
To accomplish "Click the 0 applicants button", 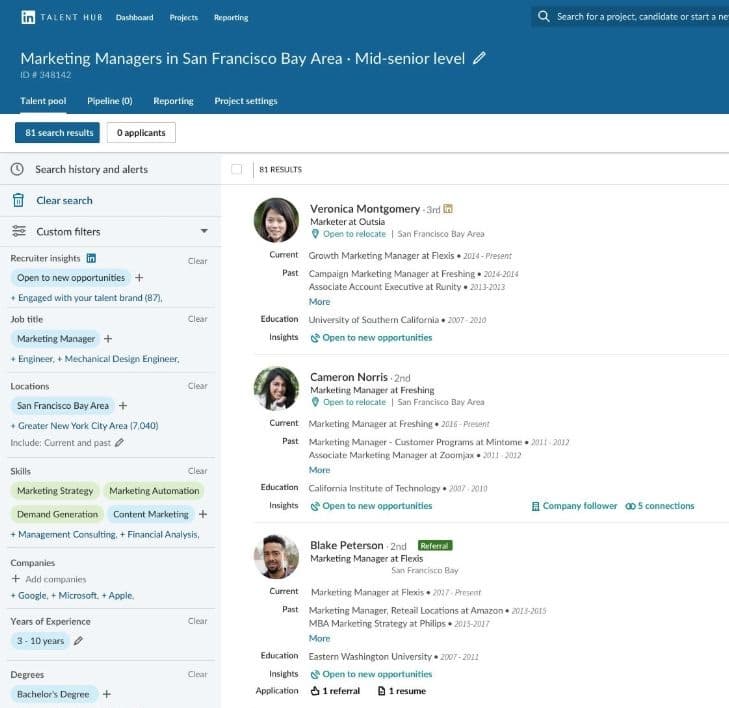I will [x=141, y=132].
